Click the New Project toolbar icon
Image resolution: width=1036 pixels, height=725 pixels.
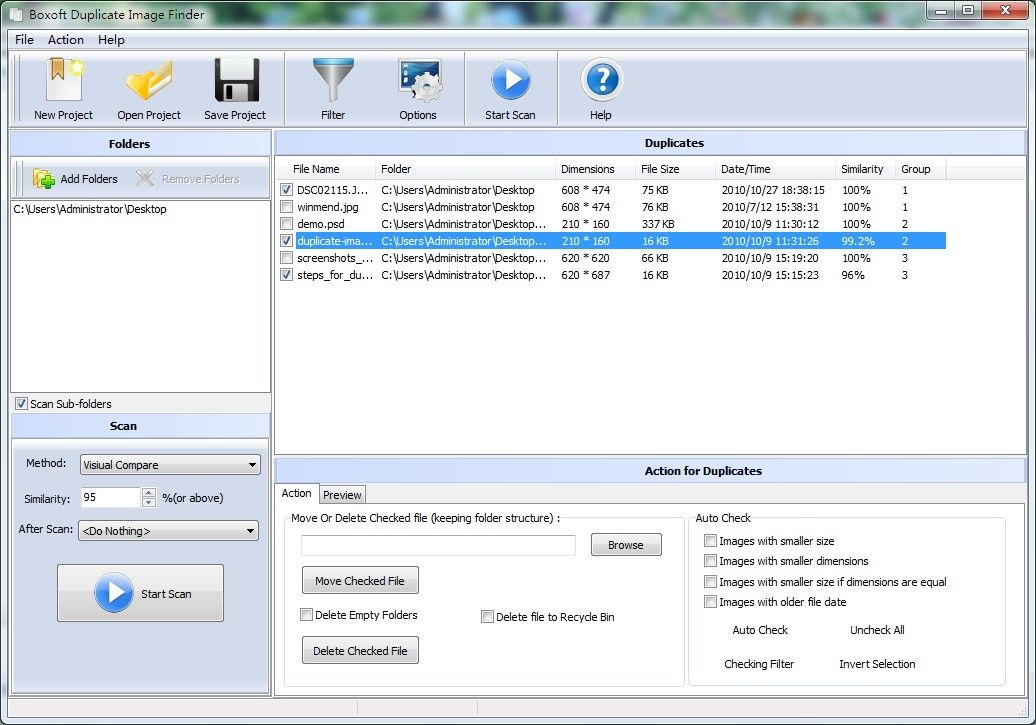[x=63, y=82]
